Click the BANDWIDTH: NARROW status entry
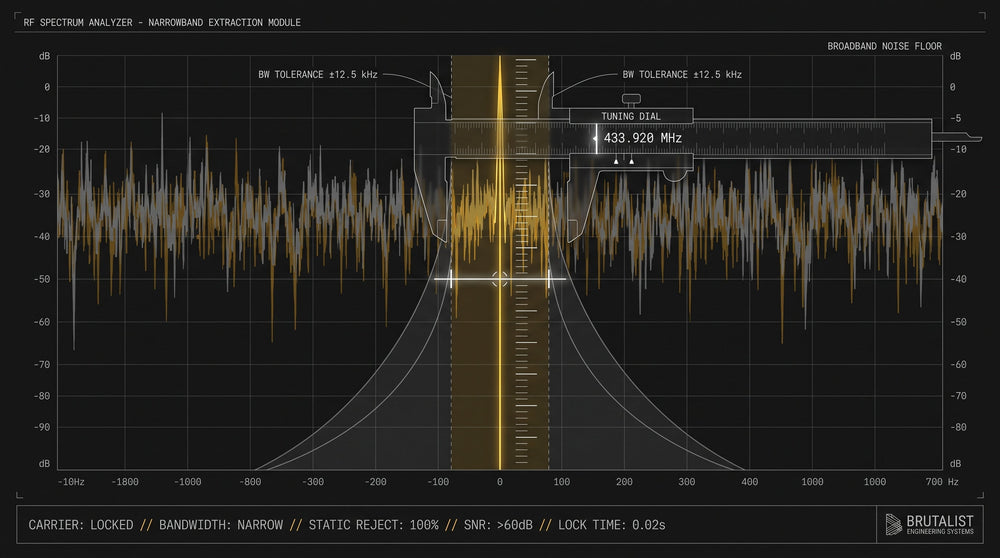 [x=221, y=525]
